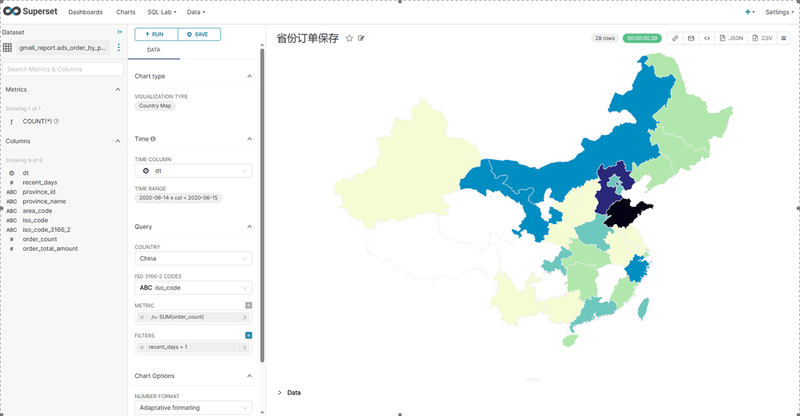Collapse the Query section
The width and height of the screenshot is (800, 416).
coord(249,227)
